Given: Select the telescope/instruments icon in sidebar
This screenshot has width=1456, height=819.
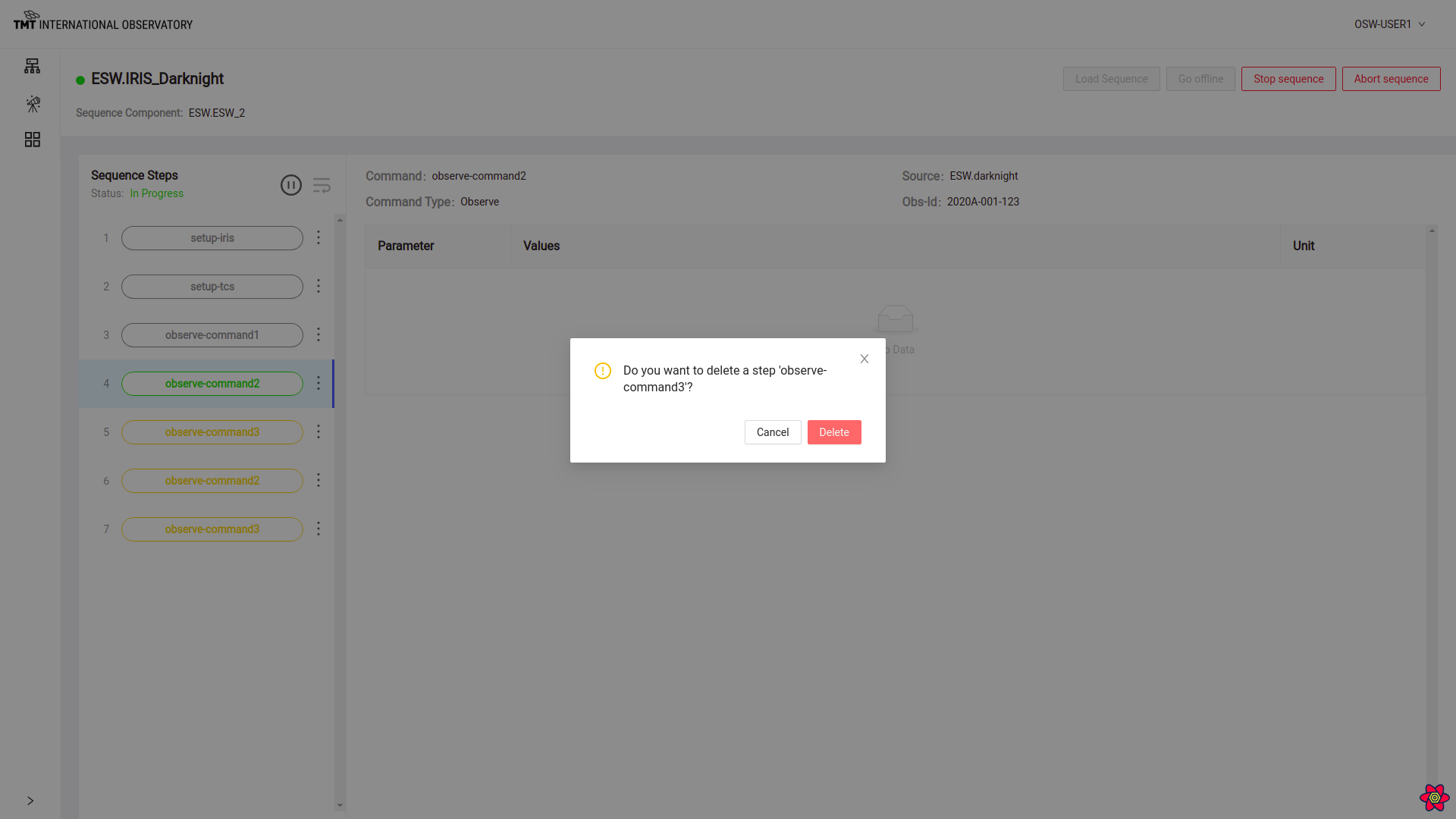Looking at the screenshot, I should click(32, 103).
